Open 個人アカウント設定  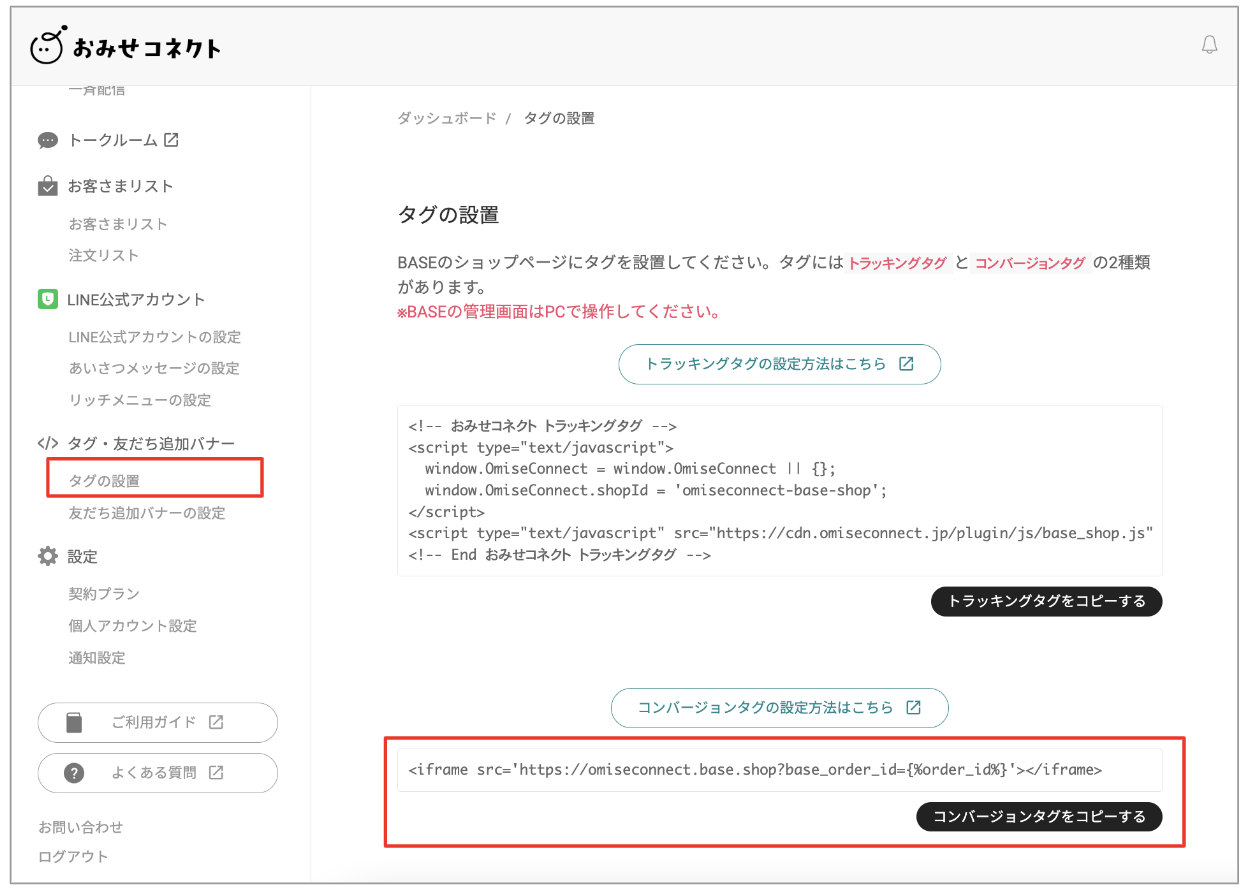point(133,626)
